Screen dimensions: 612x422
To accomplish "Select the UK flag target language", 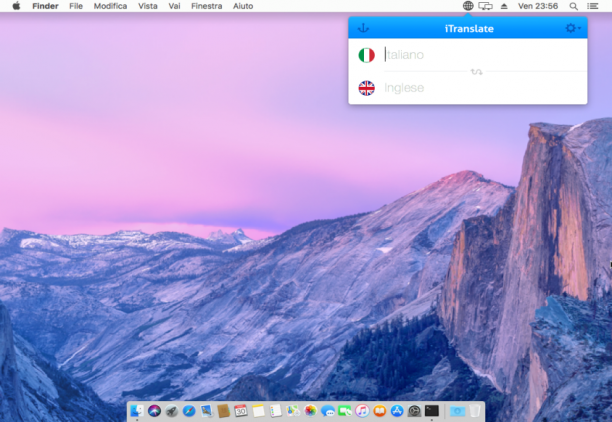I will (x=366, y=88).
